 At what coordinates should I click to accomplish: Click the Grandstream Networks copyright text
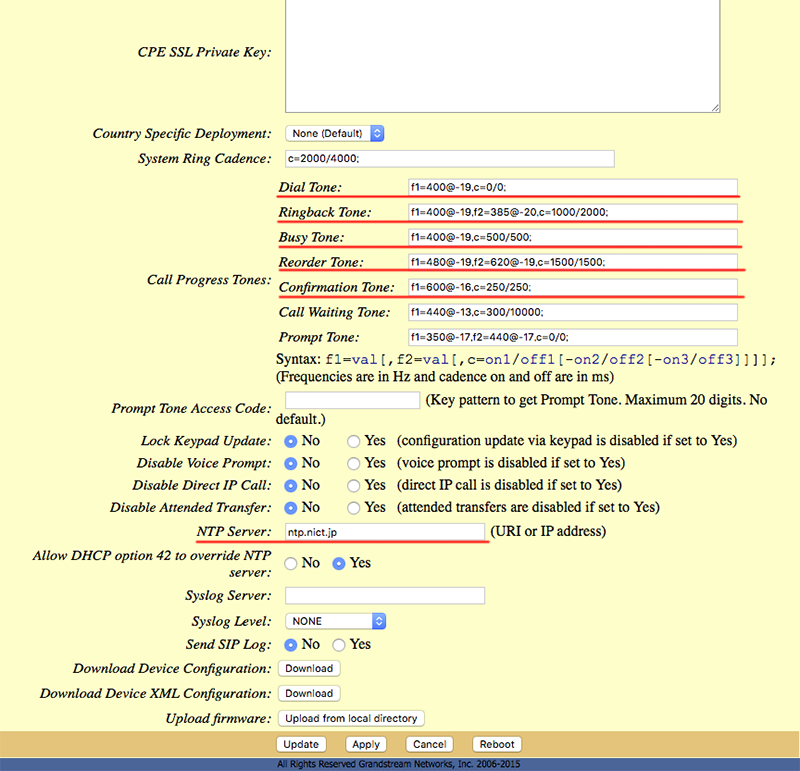click(398, 764)
